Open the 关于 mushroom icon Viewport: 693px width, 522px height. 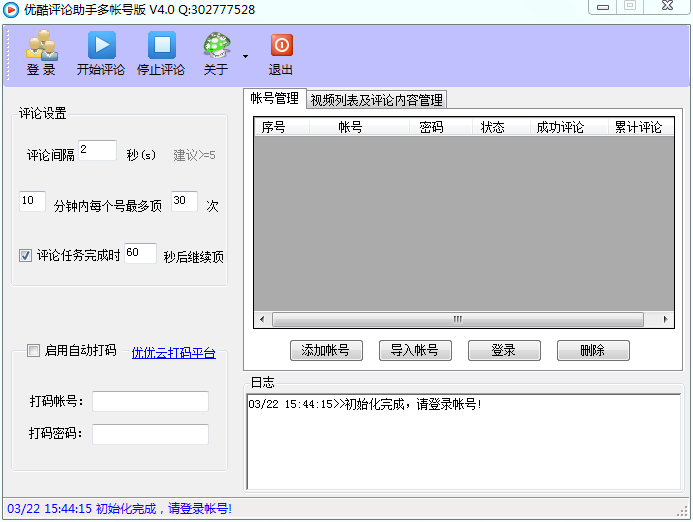coord(217,45)
